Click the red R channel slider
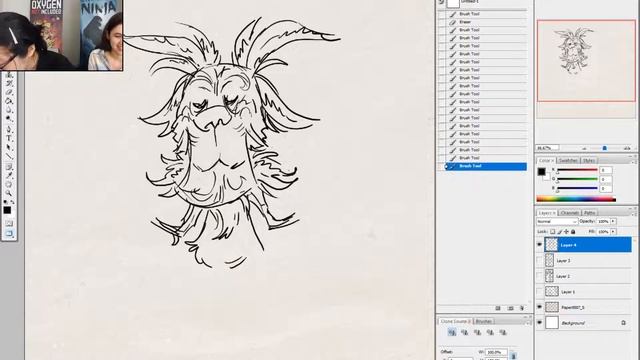Viewport: 640px width, 360px height. pyautogui.click(x=577, y=170)
